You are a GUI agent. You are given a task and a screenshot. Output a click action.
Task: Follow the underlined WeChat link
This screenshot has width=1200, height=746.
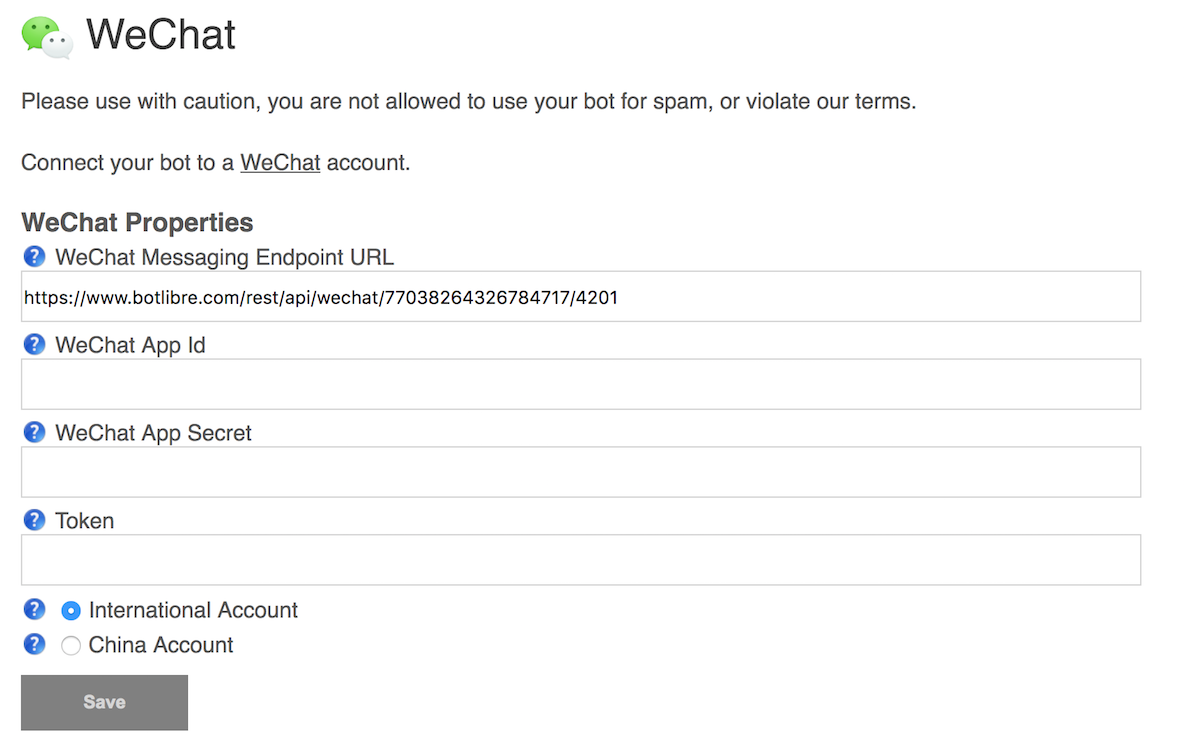[280, 163]
